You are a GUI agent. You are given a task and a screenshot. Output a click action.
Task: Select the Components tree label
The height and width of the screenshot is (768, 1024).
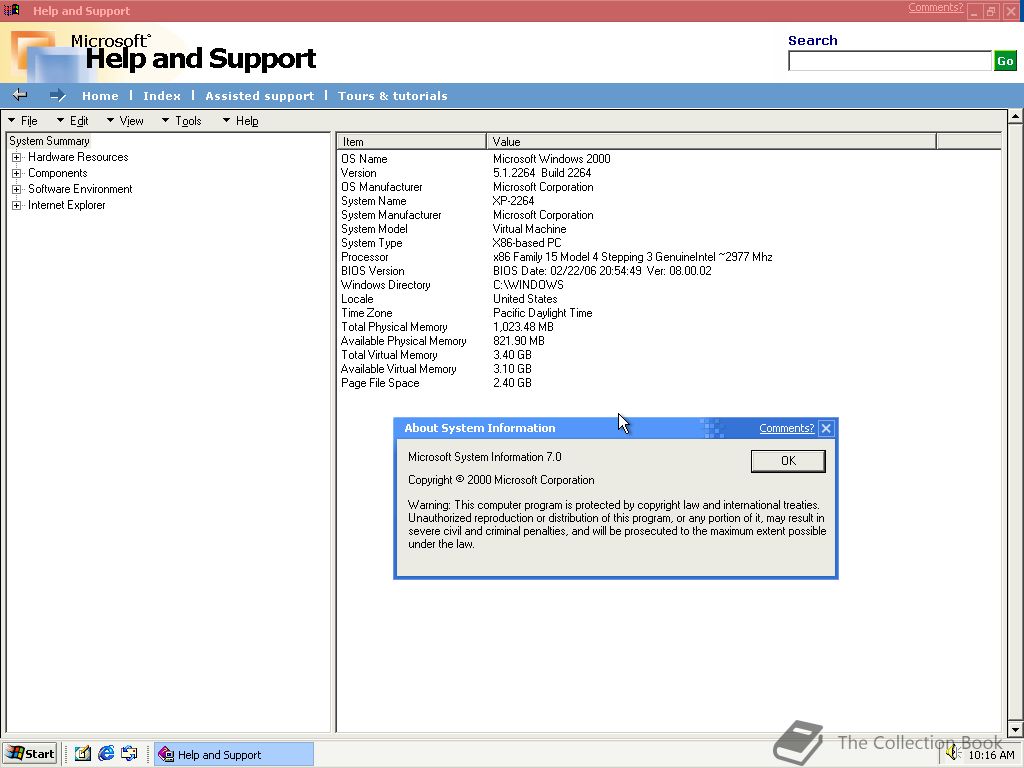tap(57, 173)
